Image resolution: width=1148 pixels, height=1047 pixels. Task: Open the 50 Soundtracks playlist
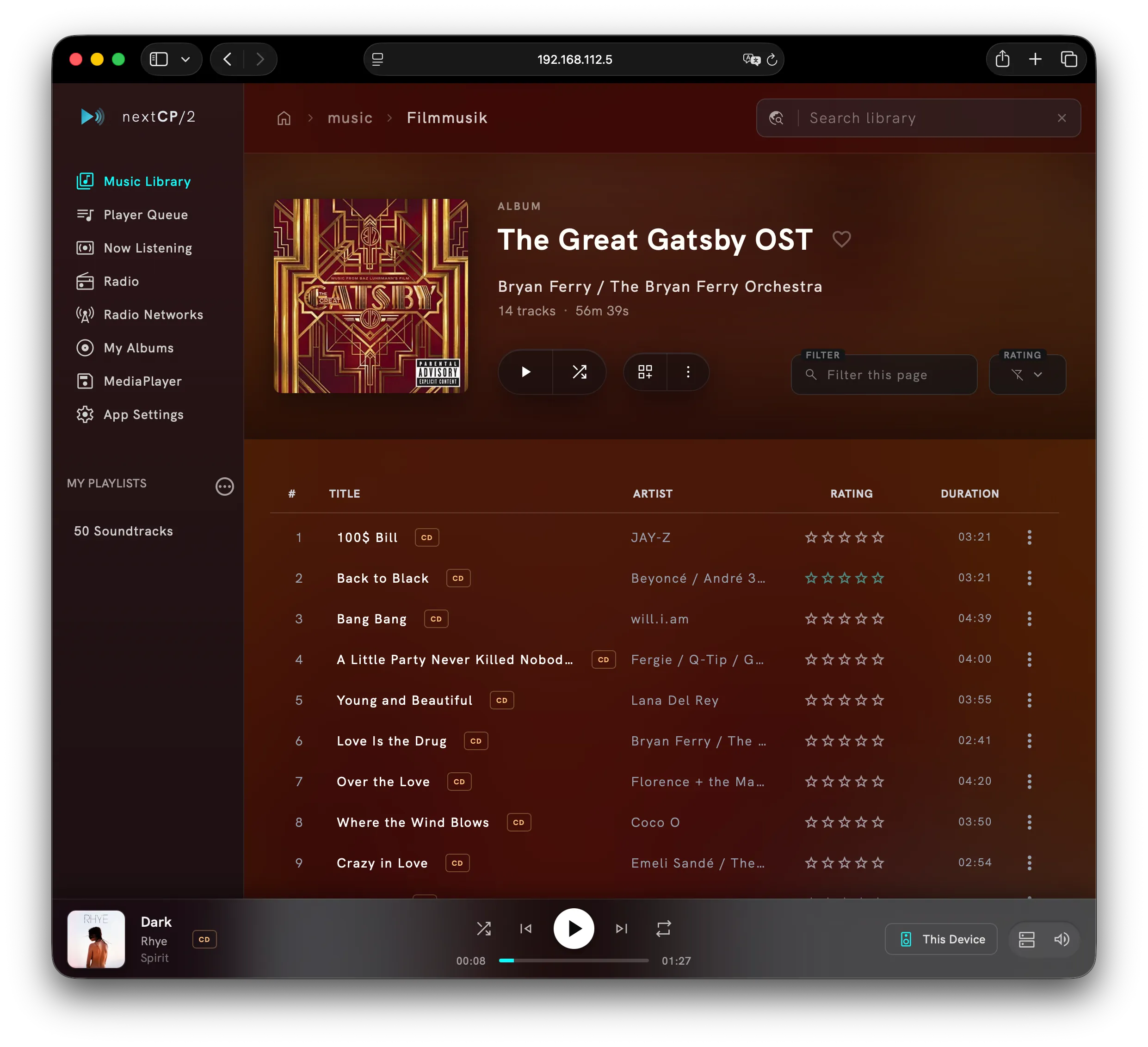point(123,530)
